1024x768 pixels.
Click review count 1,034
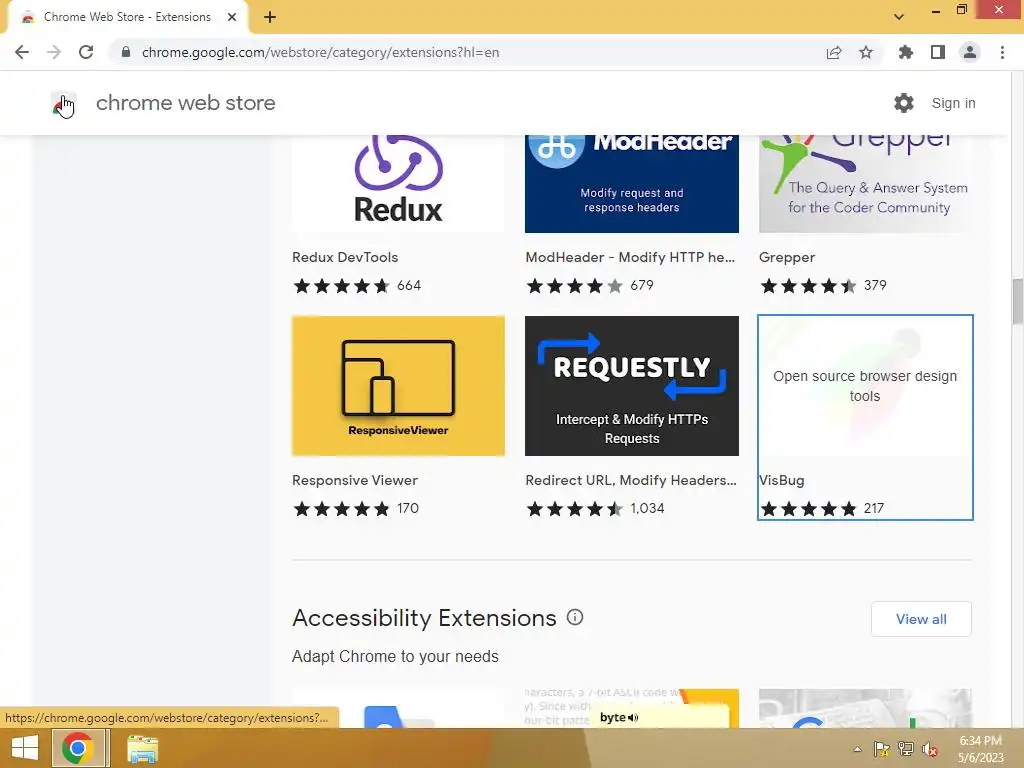point(647,508)
